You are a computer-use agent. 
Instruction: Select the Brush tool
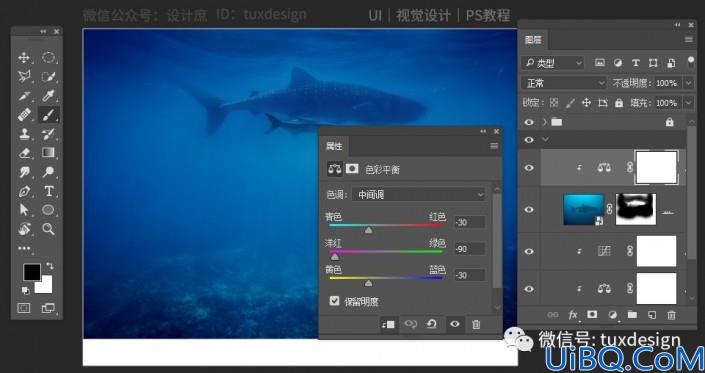tap(48, 115)
